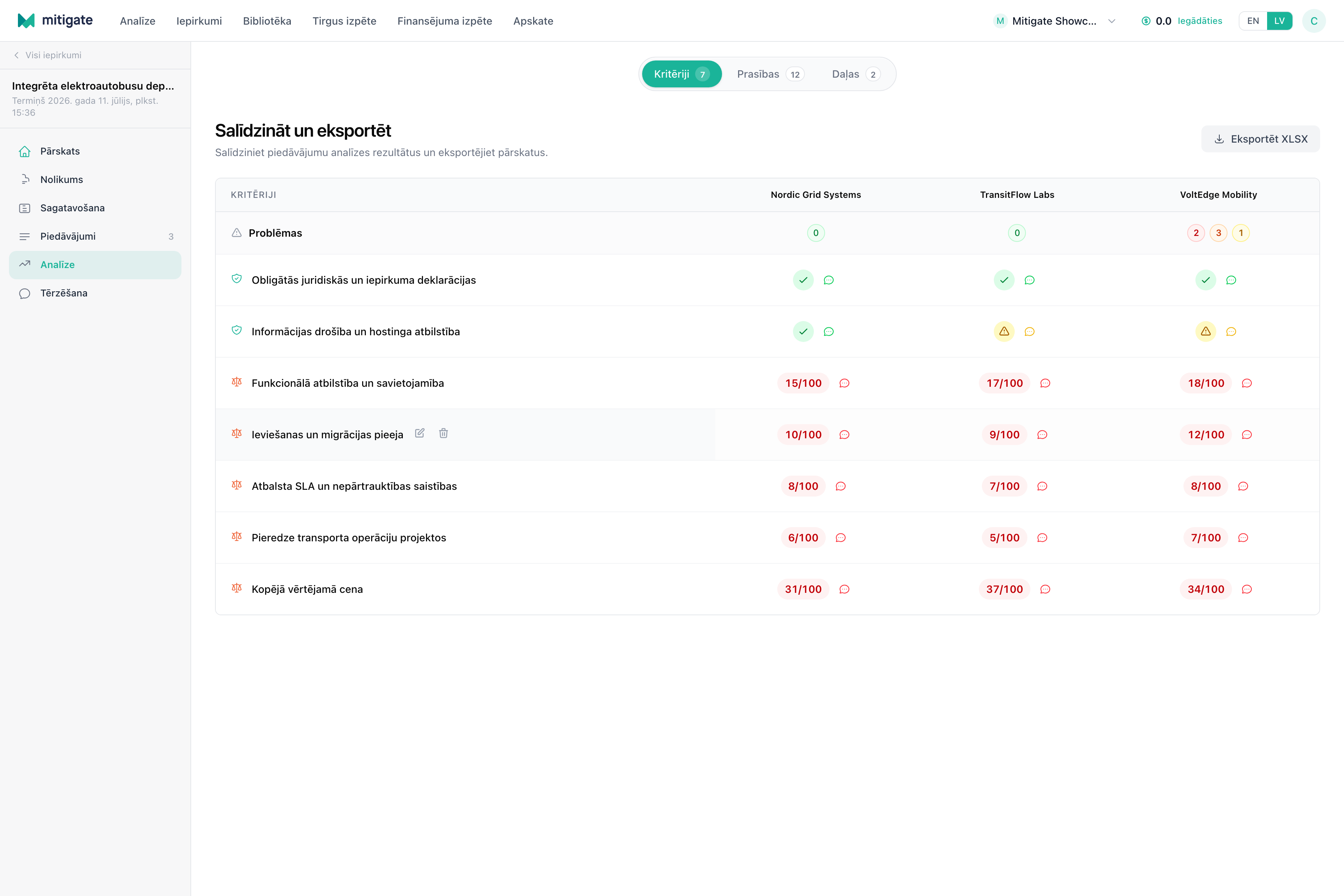Delete the Ieviešanas un migrācijas pieeja criterion

(444, 433)
